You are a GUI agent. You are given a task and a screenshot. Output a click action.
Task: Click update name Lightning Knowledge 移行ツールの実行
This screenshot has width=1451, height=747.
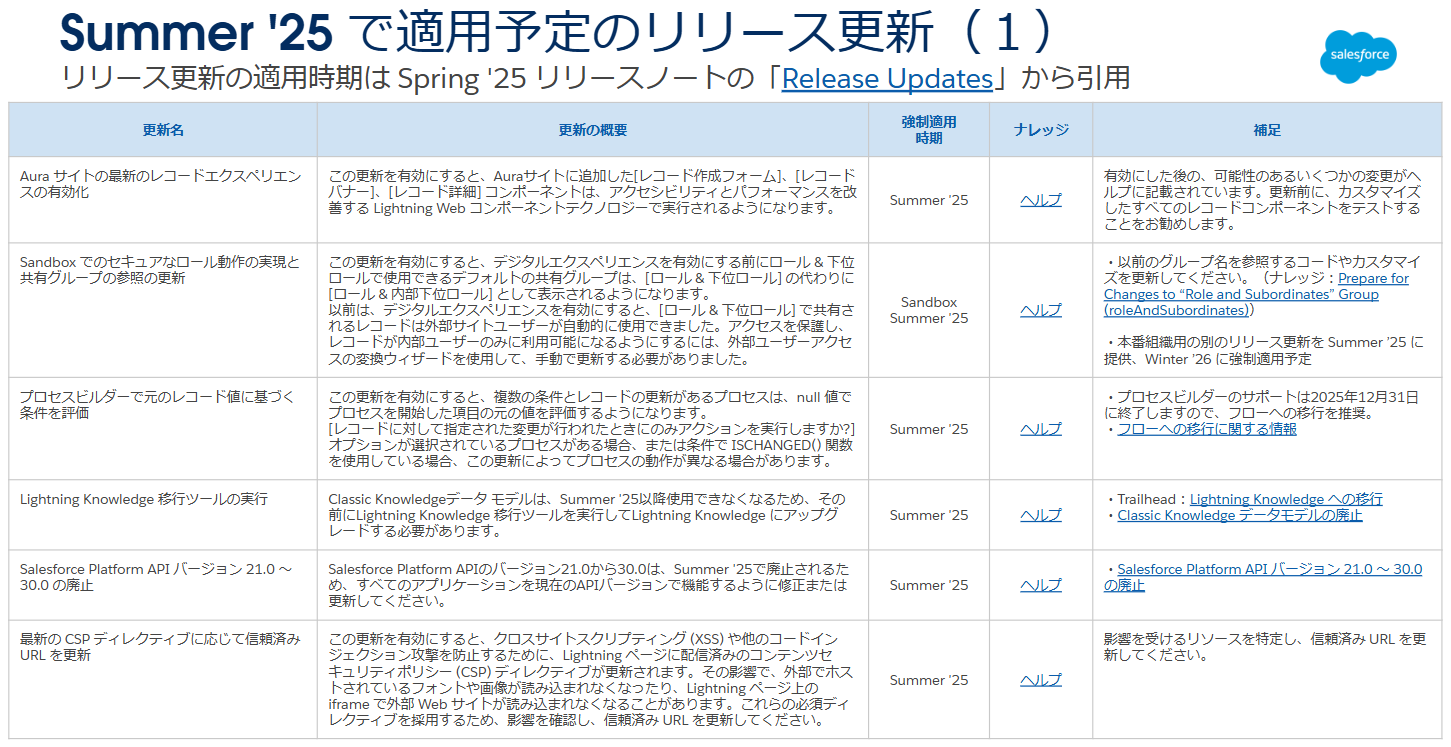pos(144,499)
